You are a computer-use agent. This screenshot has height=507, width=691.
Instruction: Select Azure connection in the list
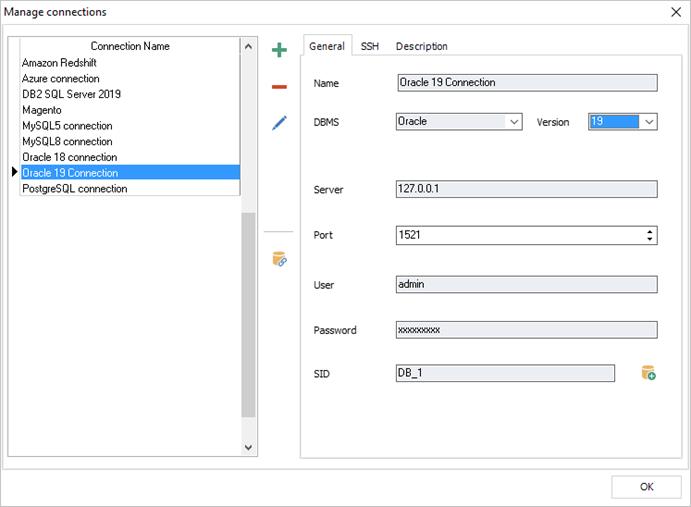point(130,78)
